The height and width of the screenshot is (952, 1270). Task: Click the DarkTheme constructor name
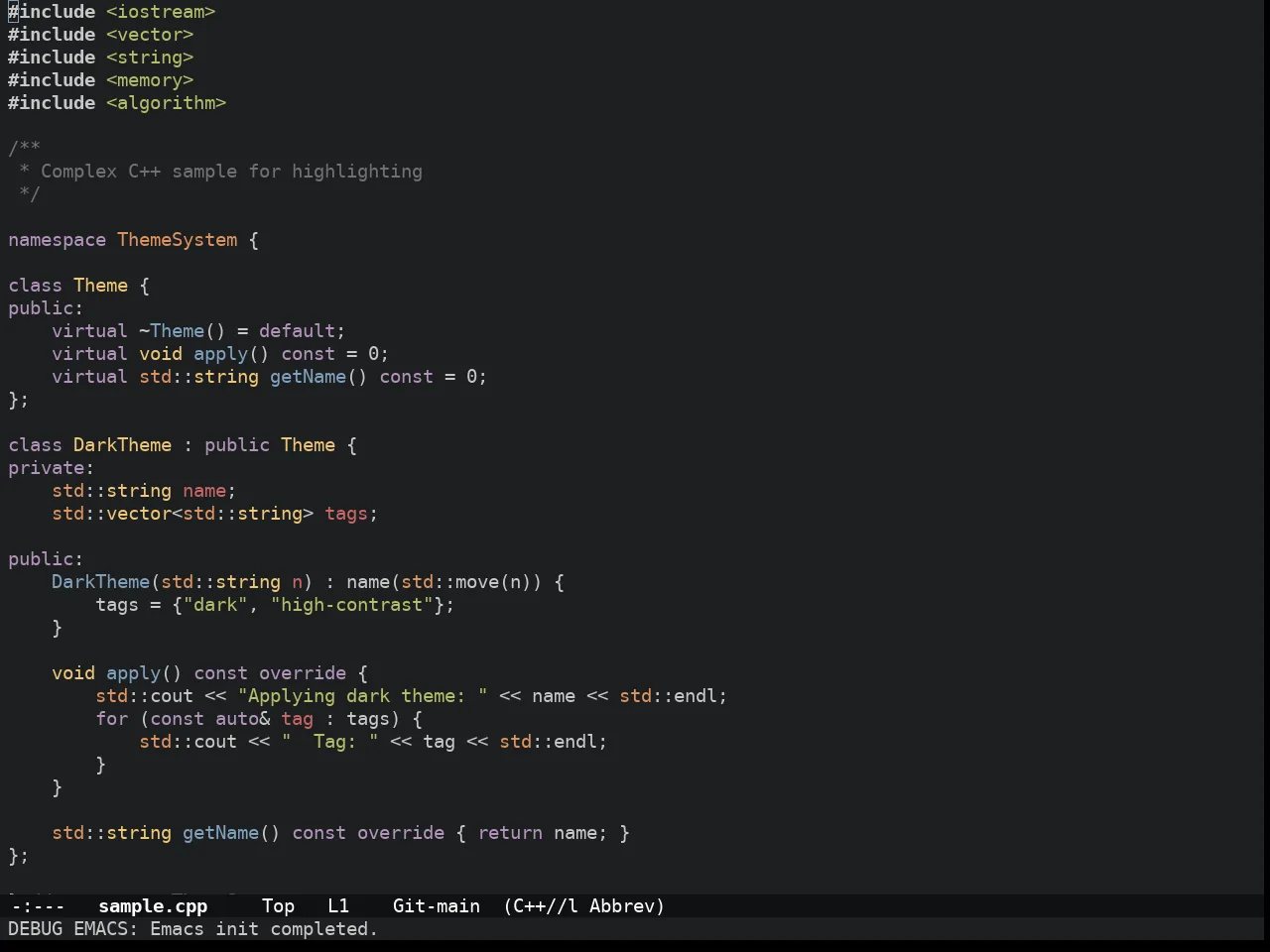click(100, 582)
